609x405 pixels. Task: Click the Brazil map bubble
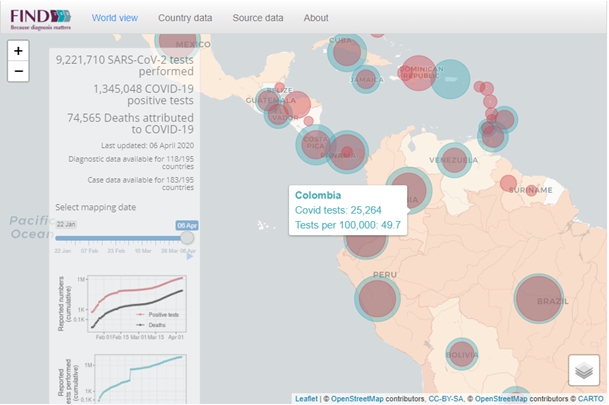click(538, 298)
